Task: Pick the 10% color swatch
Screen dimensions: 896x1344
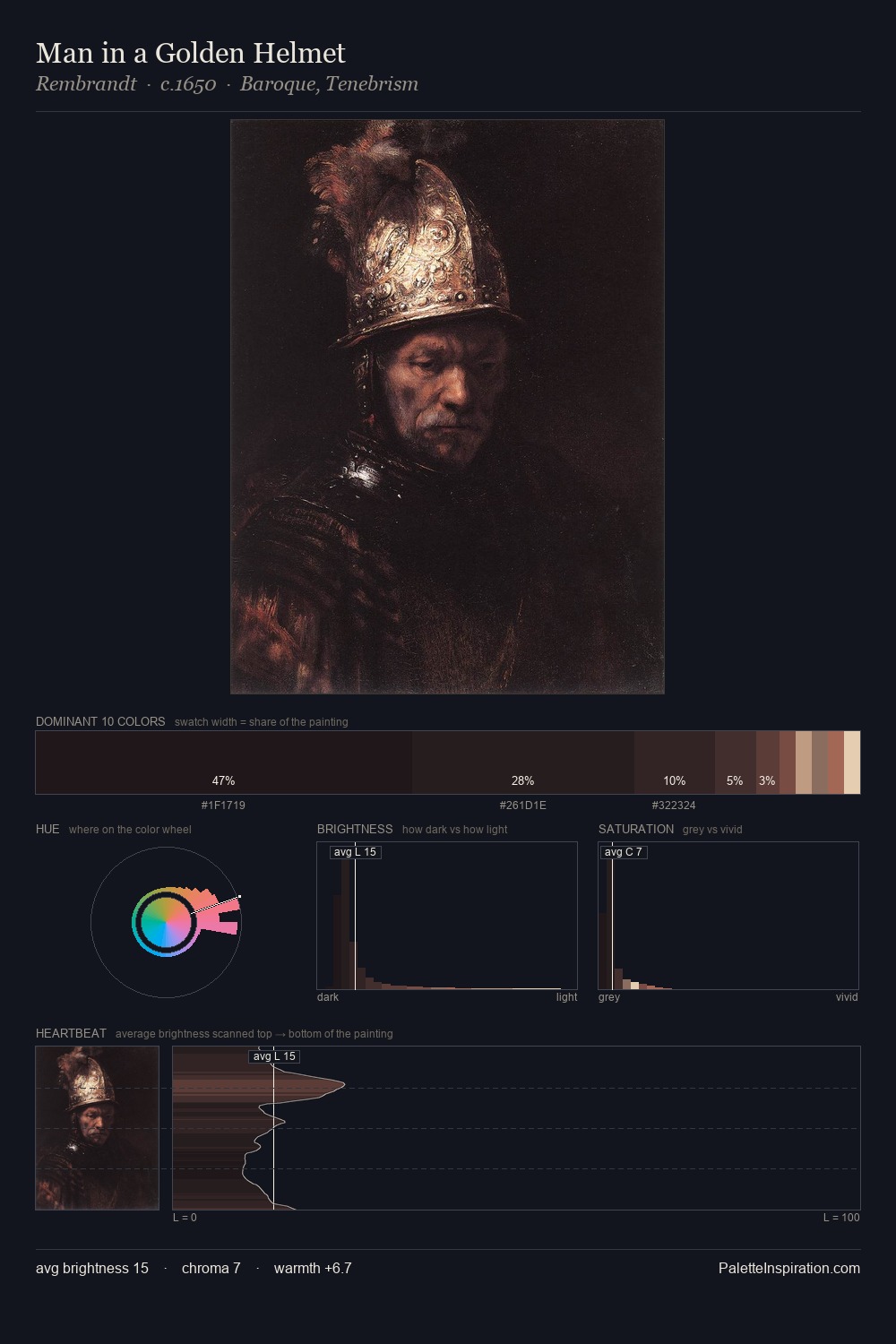Action: [675, 762]
